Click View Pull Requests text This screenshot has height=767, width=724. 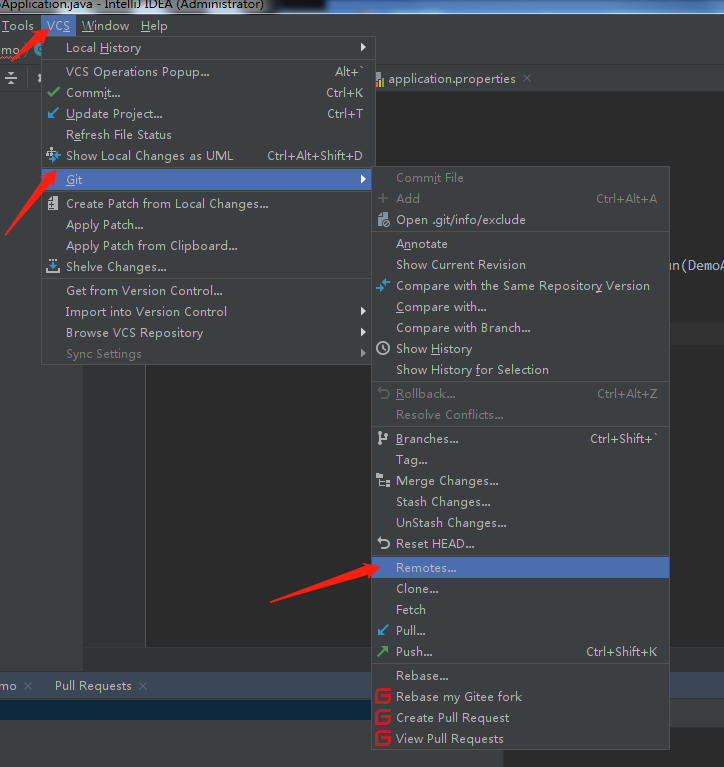click(450, 739)
